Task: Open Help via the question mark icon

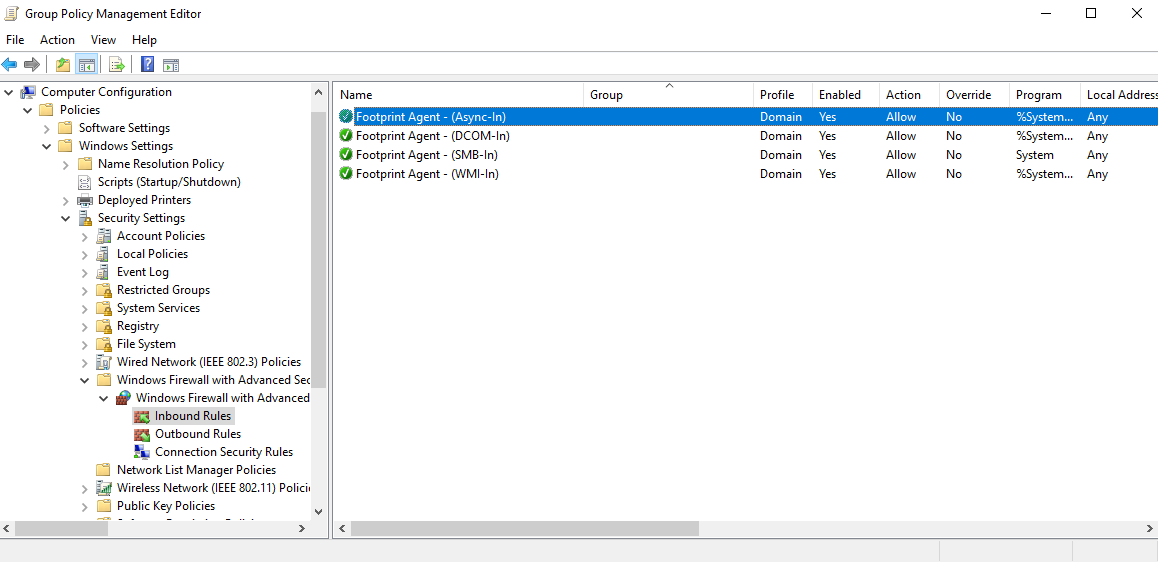Action: (x=148, y=65)
